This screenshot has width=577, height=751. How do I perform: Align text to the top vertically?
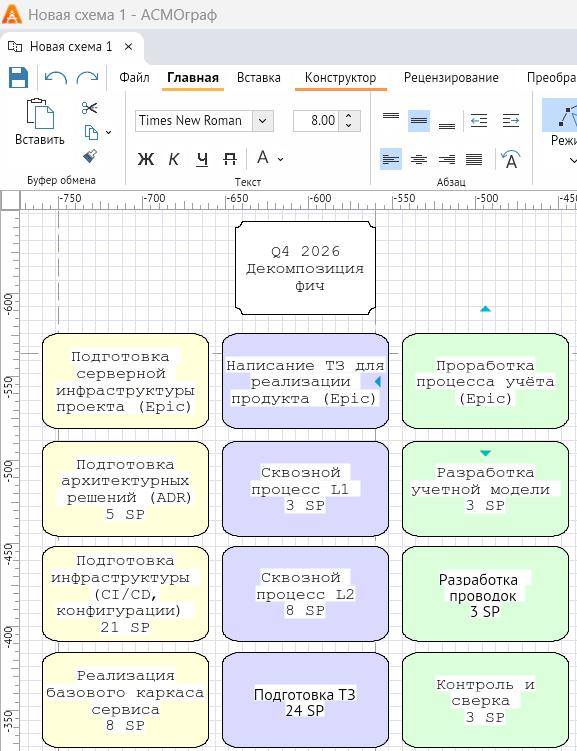point(391,115)
